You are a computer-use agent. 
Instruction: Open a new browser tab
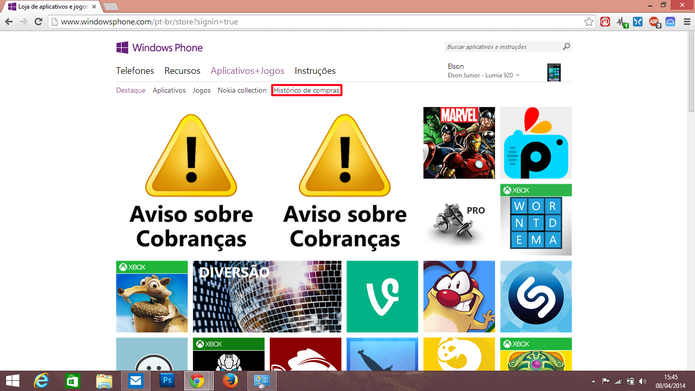[x=111, y=7]
